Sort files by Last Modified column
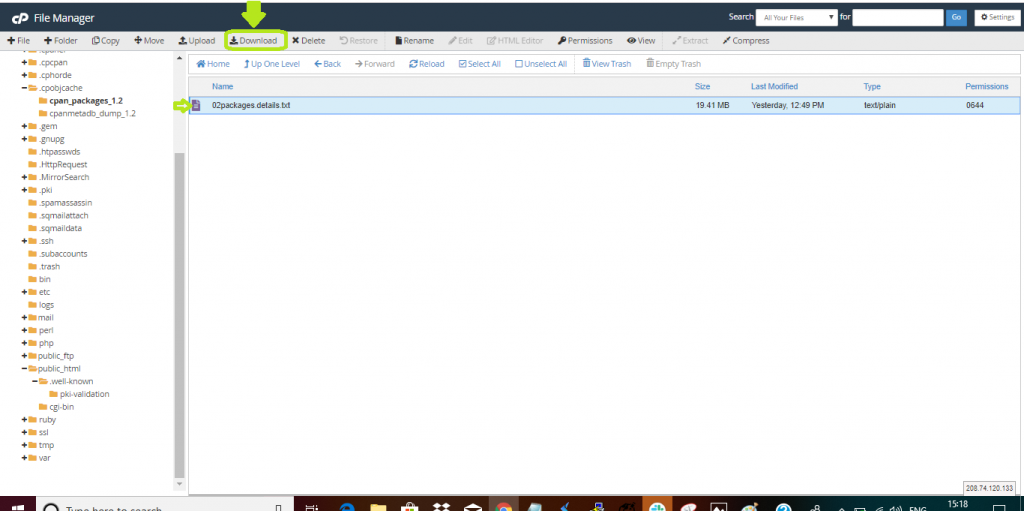 click(x=775, y=86)
